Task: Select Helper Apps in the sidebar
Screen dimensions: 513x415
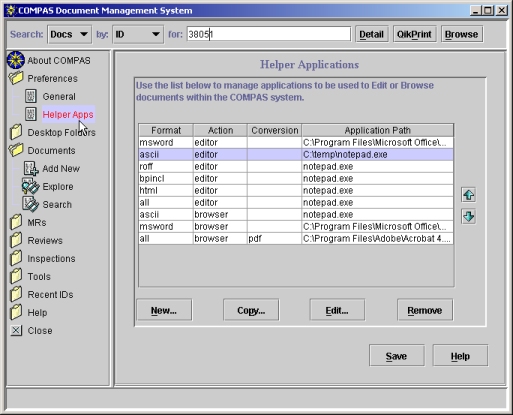Action: (x=68, y=114)
